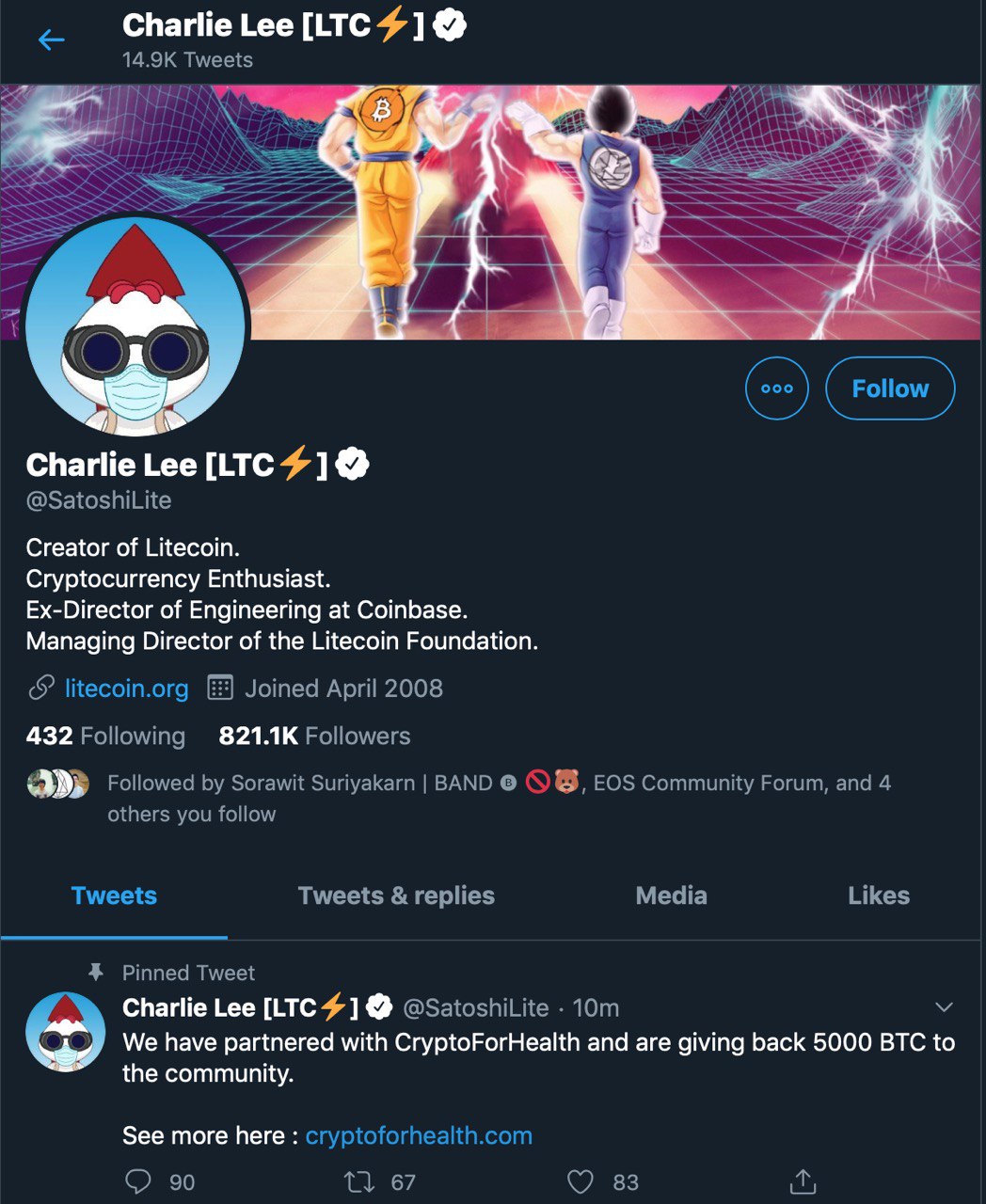
Task: Share the pinned tweet via share icon
Action: click(803, 1181)
